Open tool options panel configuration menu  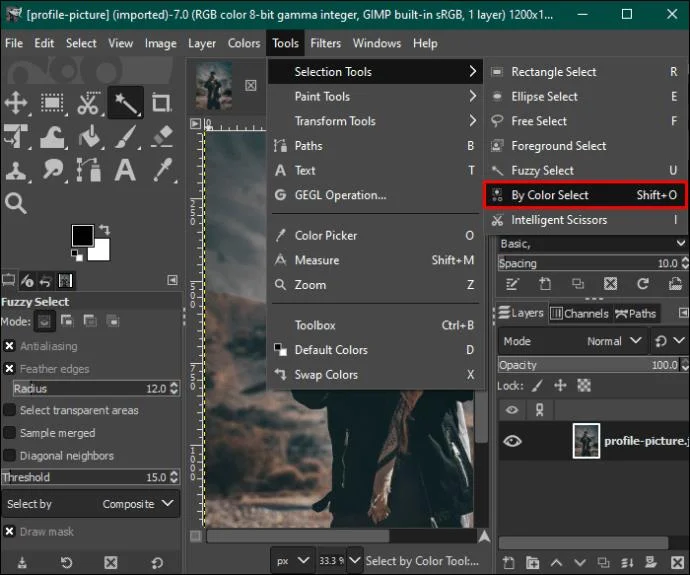tap(172, 280)
